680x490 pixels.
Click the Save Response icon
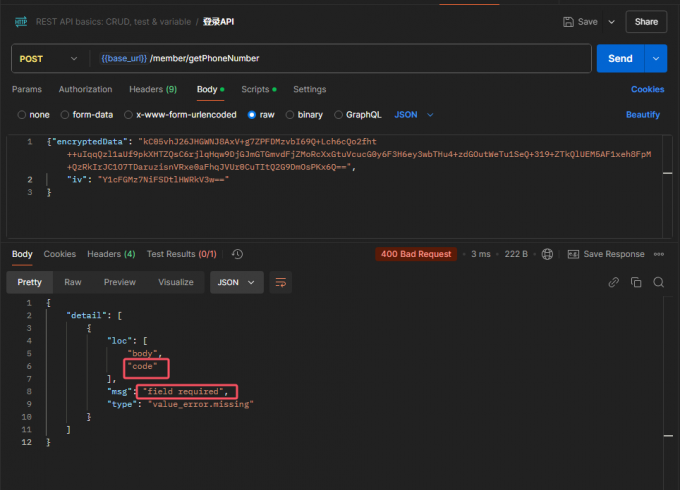(573, 254)
